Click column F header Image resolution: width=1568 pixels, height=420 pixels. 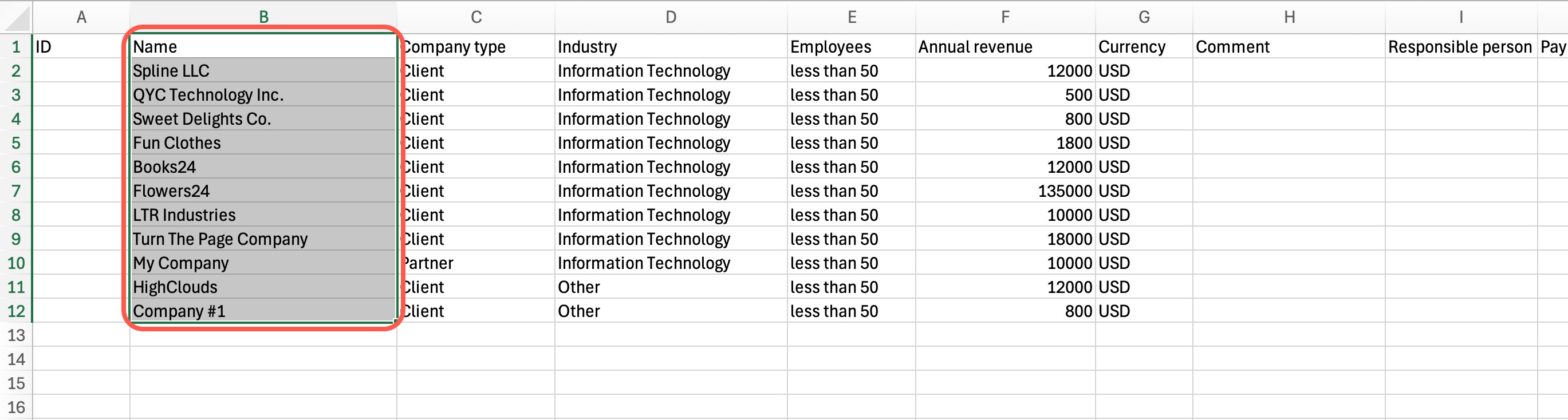coord(1005,17)
